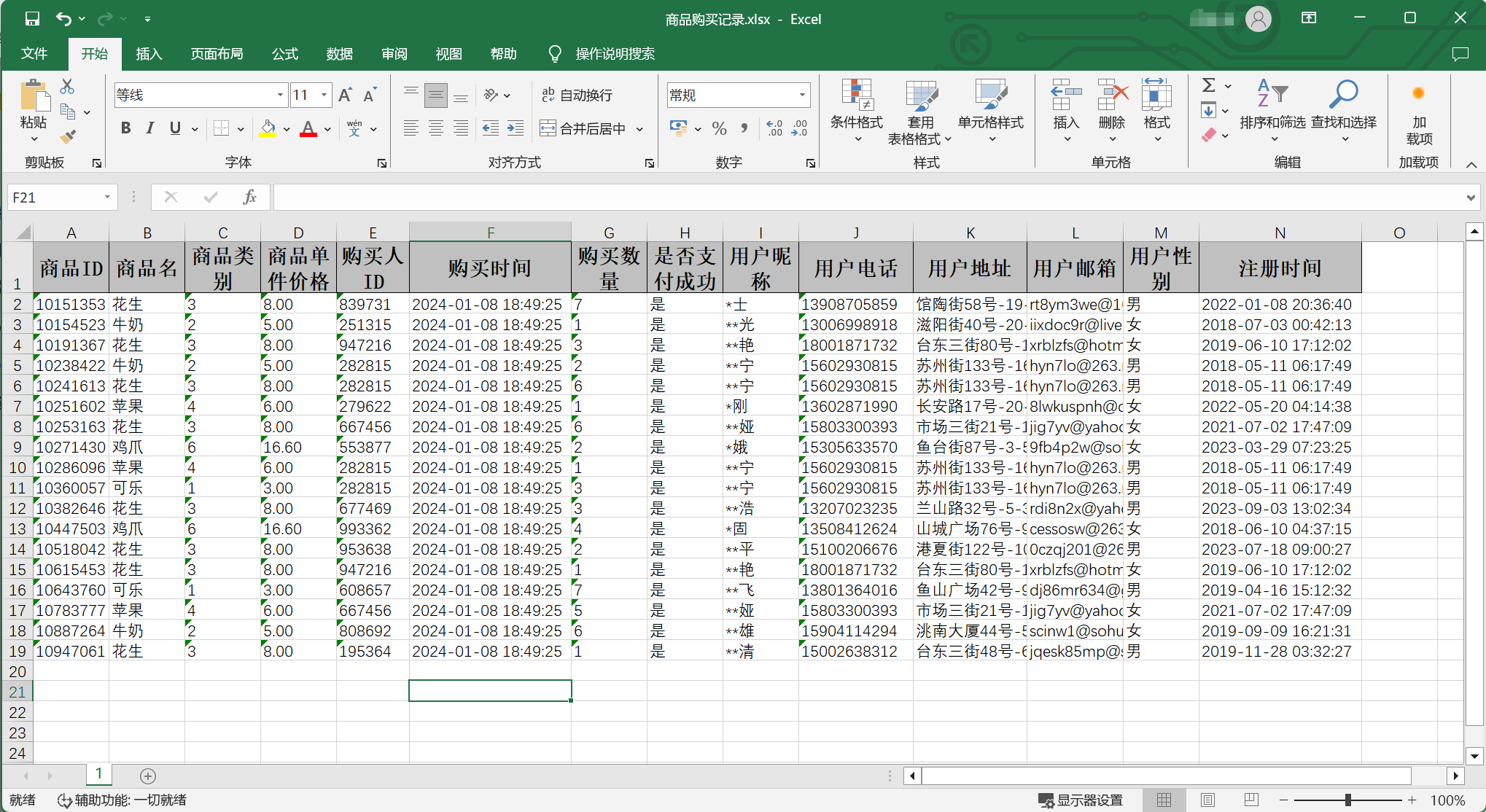The width and height of the screenshot is (1486, 812).
Task: Toggle center horizontal text alignment
Action: click(436, 129)
